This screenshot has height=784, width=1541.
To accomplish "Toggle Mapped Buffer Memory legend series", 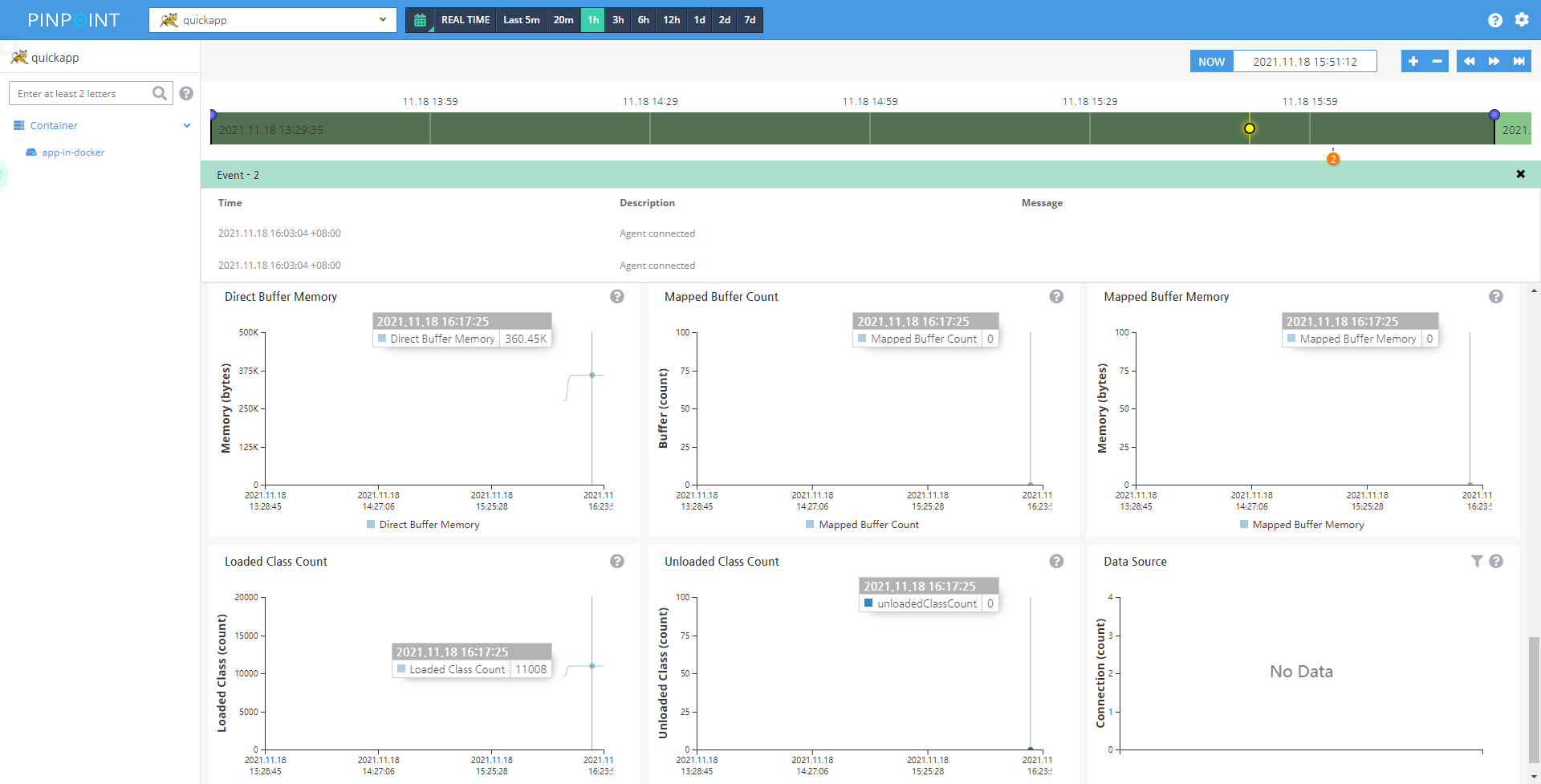I will pyautogui.click(x=1302, y=525).
